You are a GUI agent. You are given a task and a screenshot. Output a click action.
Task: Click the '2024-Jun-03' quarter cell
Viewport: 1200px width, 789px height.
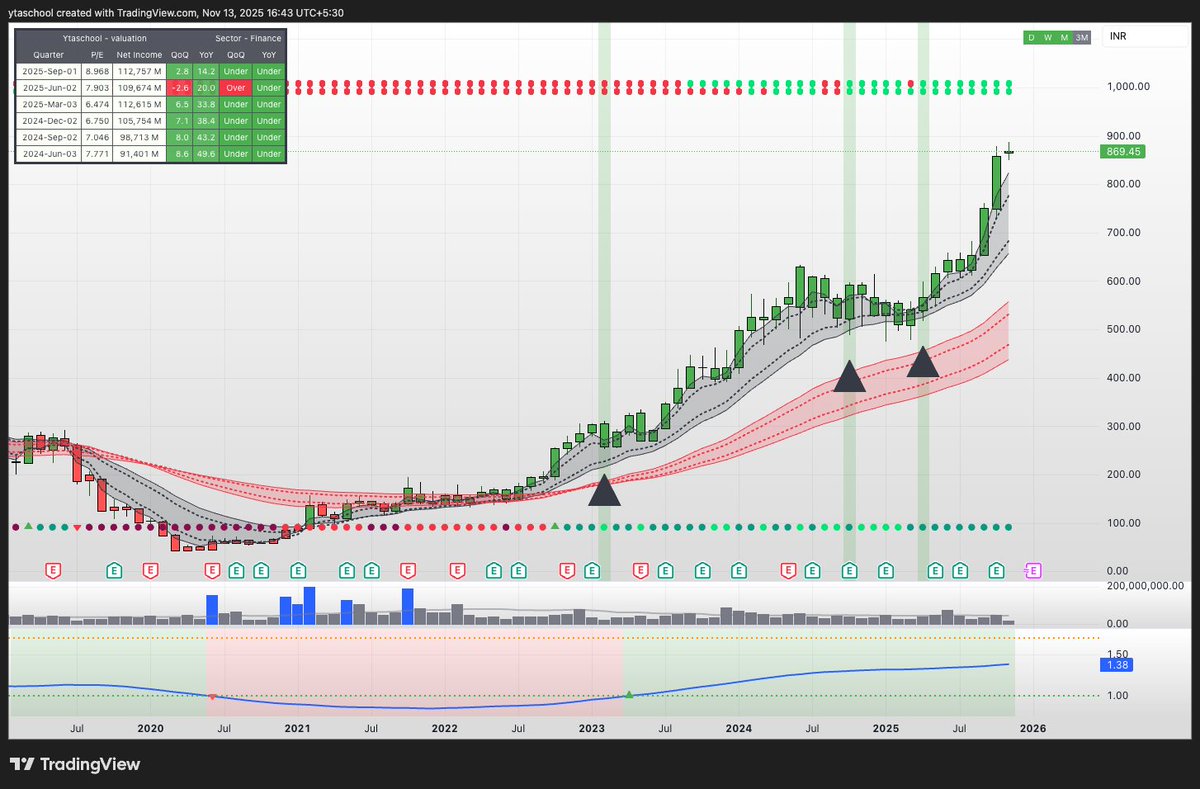click(48, 154)
